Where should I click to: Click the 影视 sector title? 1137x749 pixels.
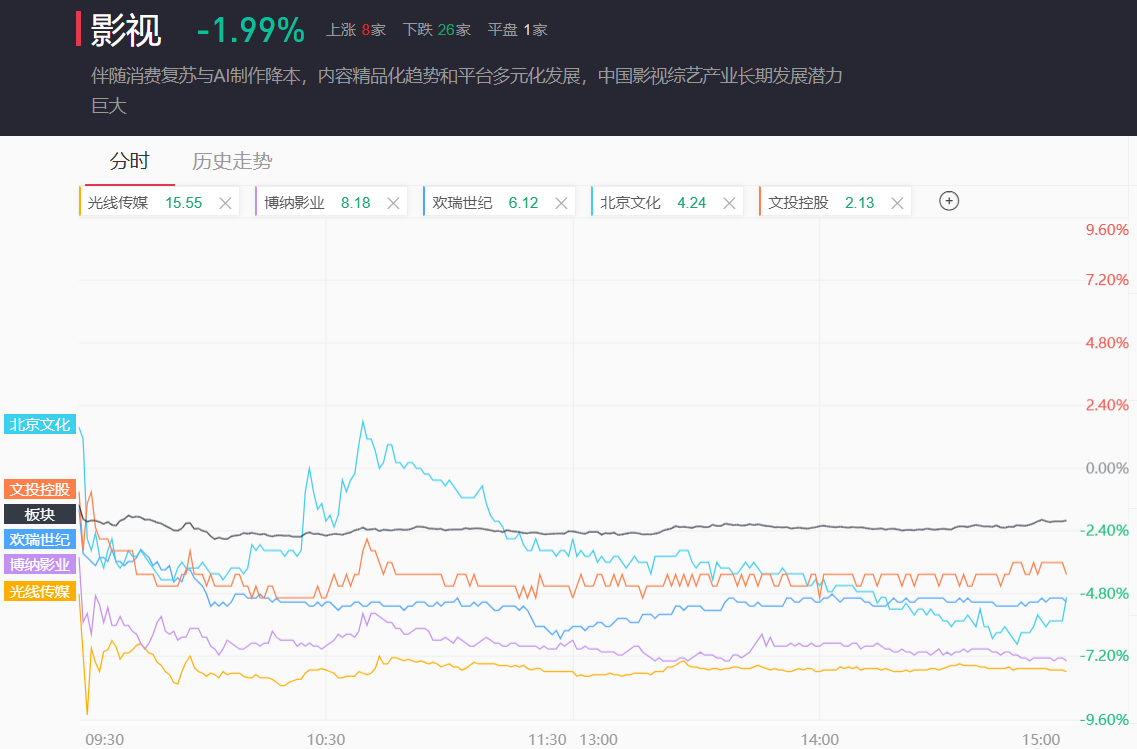(126, 30)
